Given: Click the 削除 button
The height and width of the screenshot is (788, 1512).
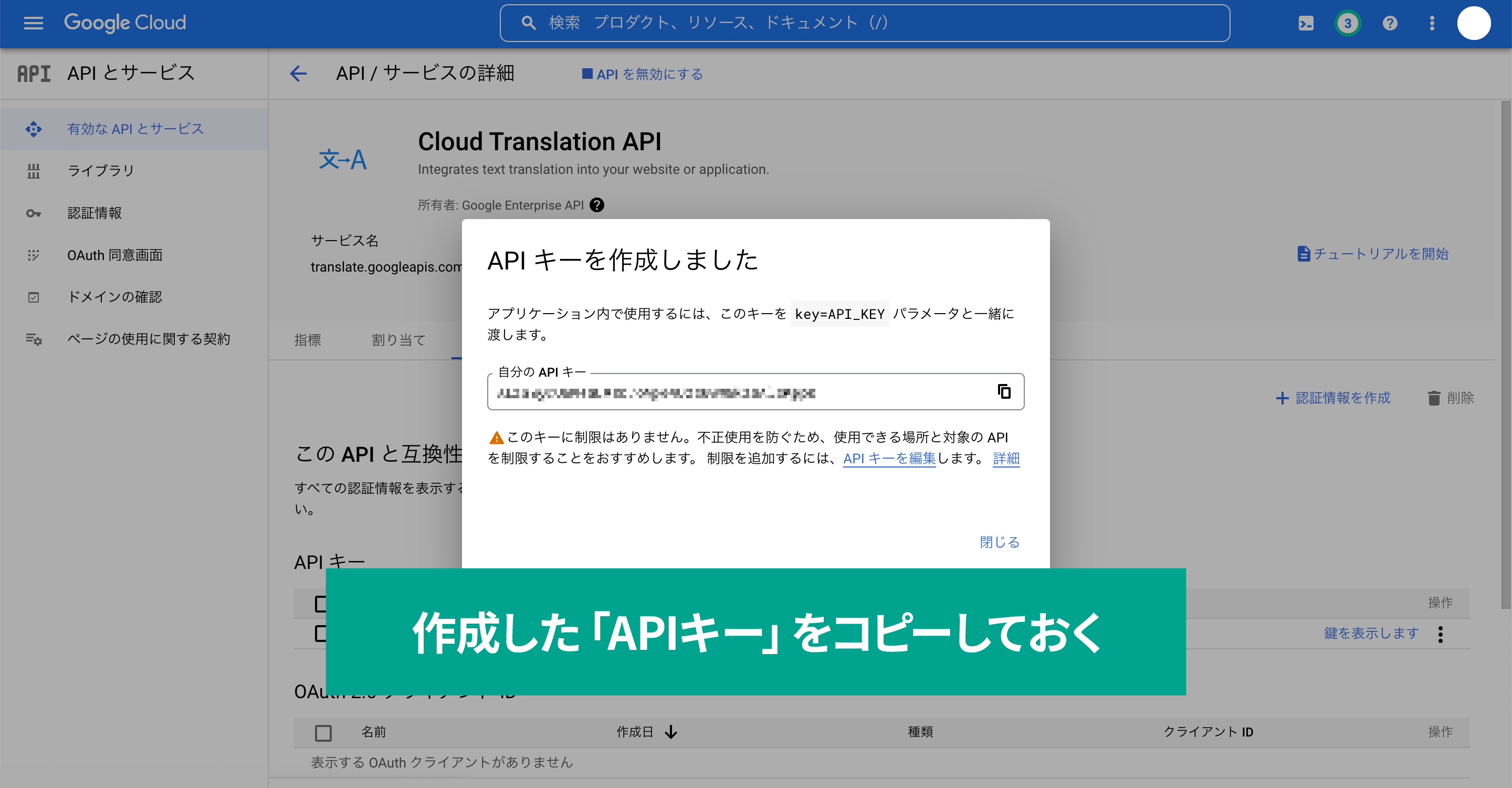Looking at the screenshot, I should pos(1451,398).
